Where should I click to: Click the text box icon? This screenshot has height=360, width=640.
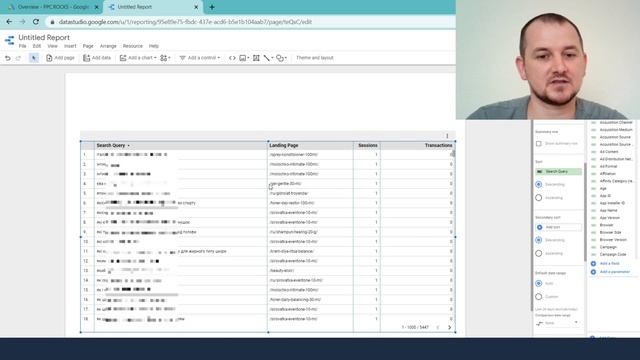[256, 58]
